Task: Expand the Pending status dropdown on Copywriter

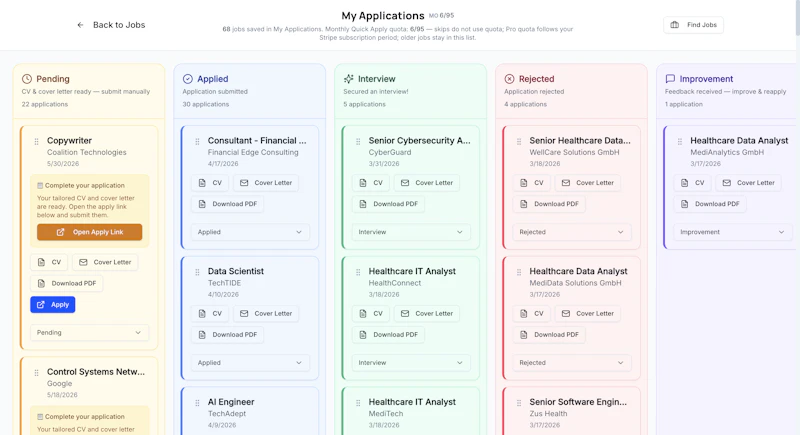Action: (89, 332)
